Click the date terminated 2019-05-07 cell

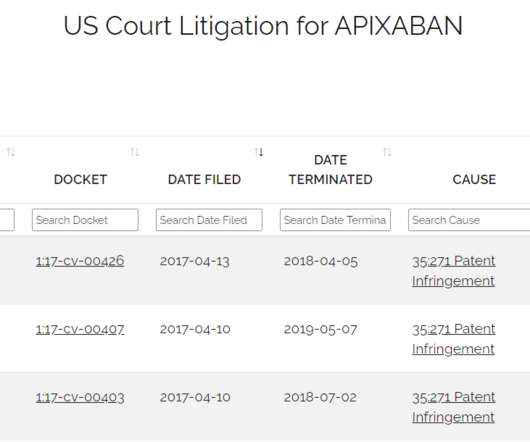(x=320, y=329)
